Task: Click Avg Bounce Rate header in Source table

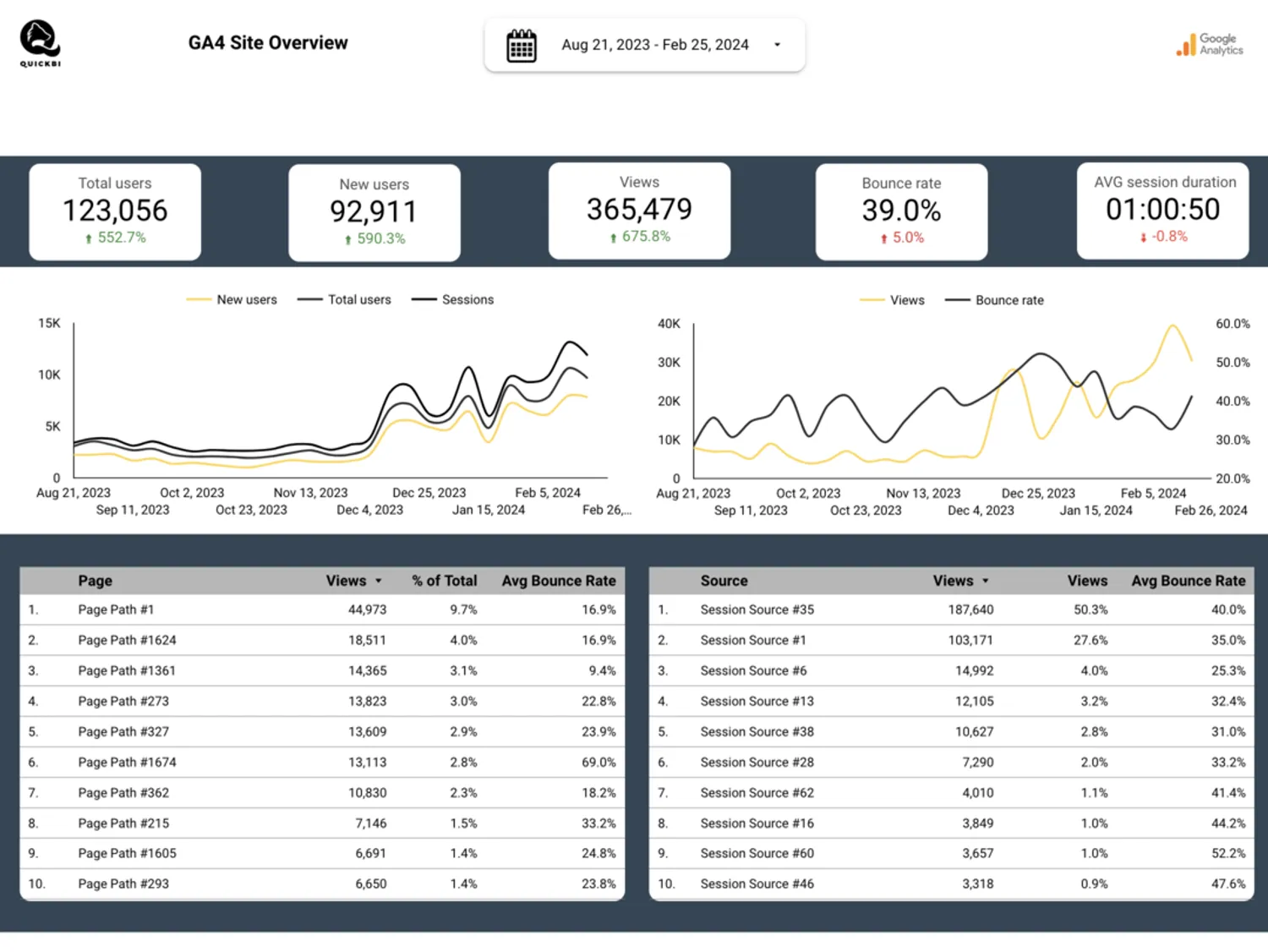Action: pos(1189,581)
